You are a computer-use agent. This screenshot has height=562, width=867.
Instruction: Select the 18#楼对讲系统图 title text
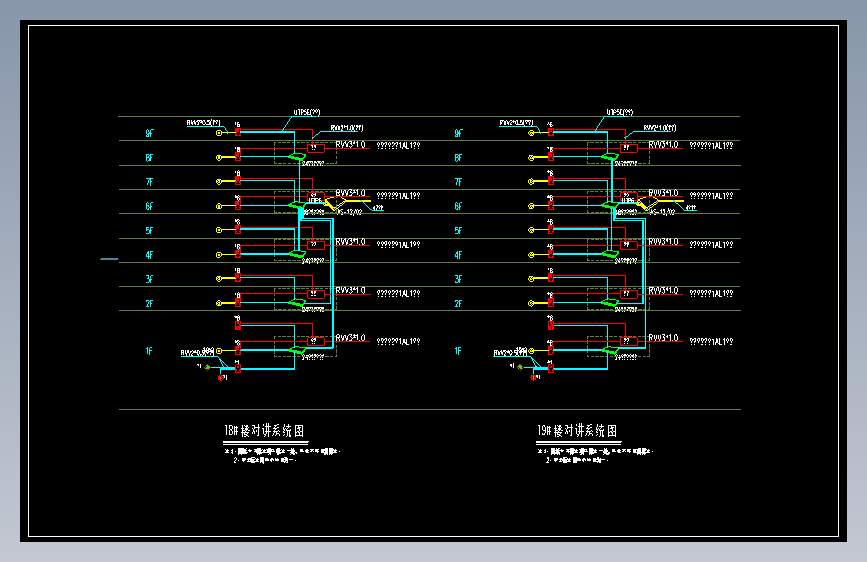pos(264,431)
